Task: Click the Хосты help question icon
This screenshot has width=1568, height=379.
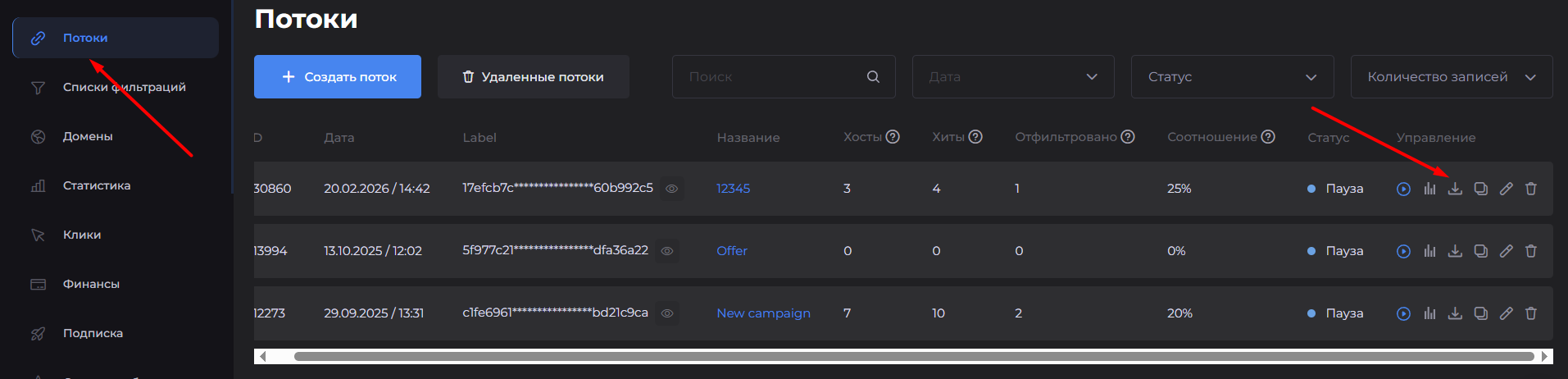Action: [893, 137]
